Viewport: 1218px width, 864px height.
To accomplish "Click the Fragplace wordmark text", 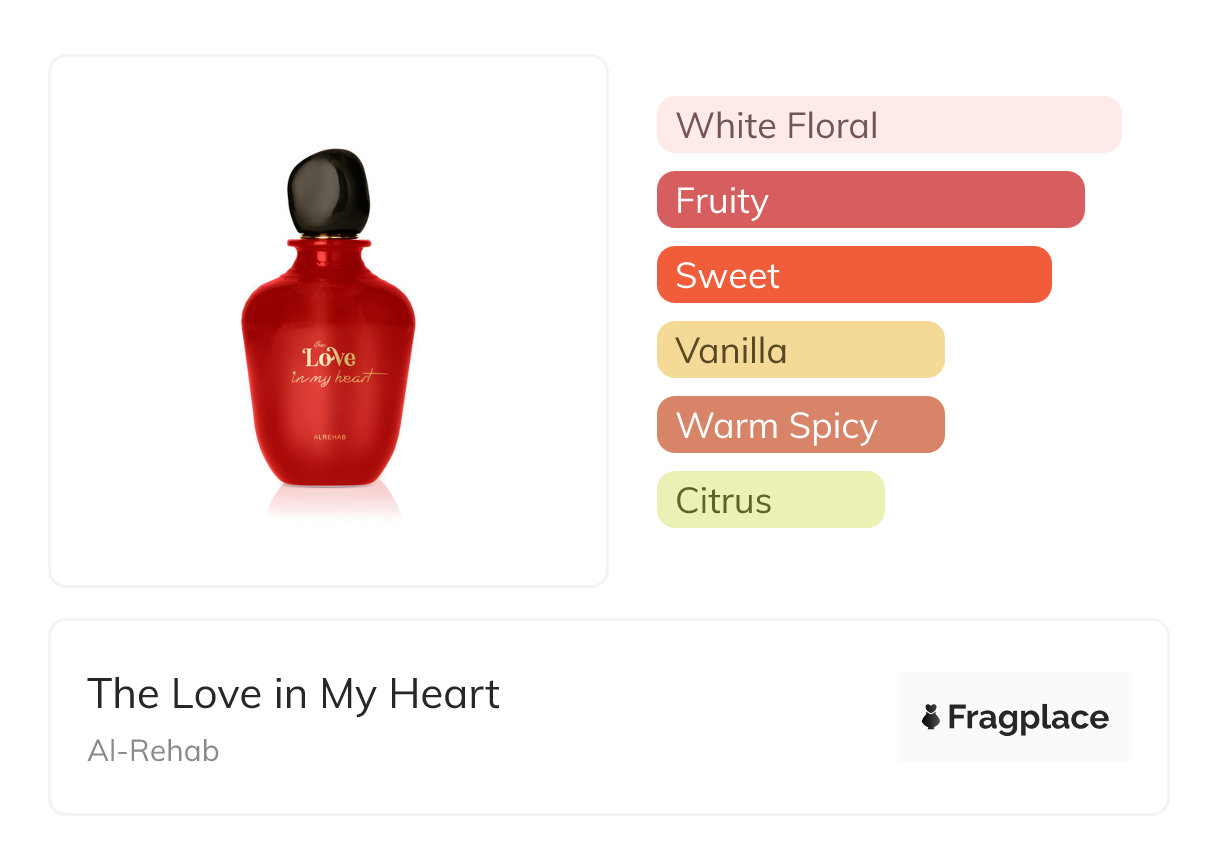I will tap(1028, 717).
